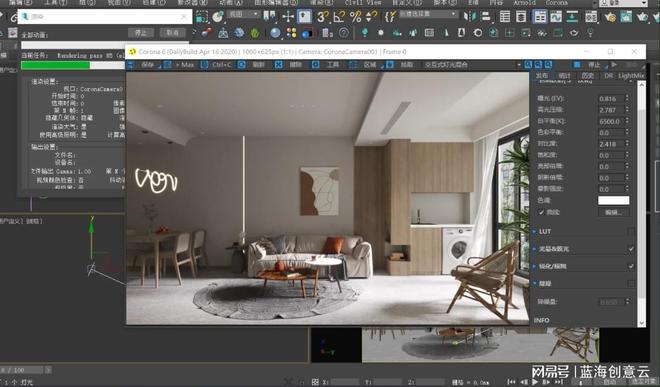Expand the bloom and glare section
The height and width of the screenshot is (387, 660).
pos(535,249)
